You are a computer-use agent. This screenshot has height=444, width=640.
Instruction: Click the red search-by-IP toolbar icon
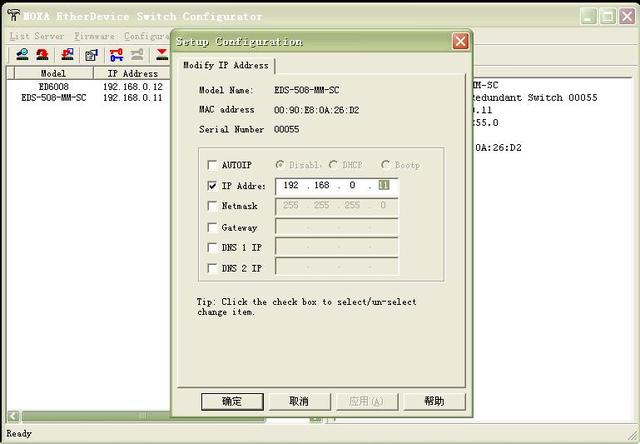[42, 54]
